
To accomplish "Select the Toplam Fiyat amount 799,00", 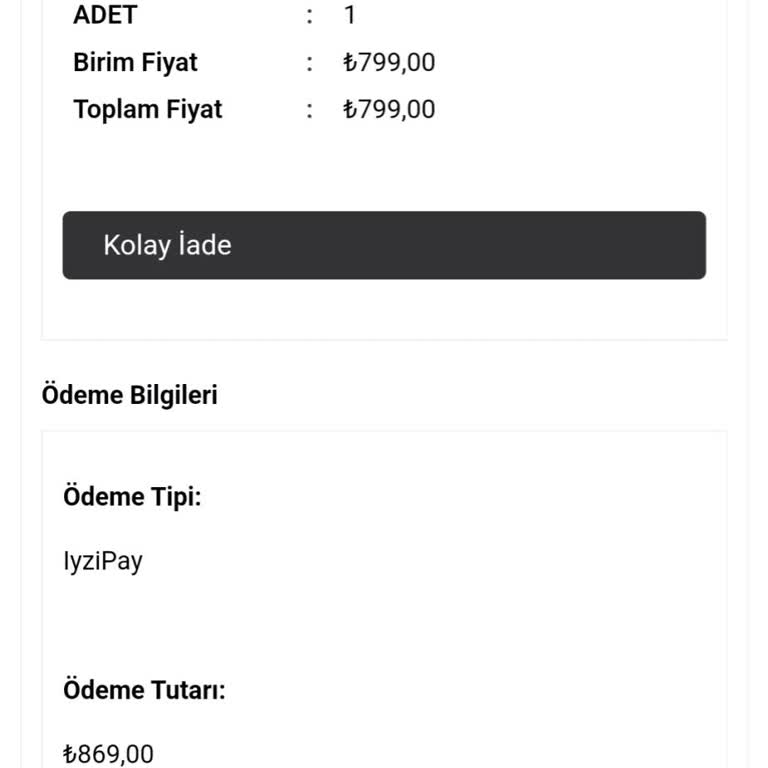I will coord(397,109).
